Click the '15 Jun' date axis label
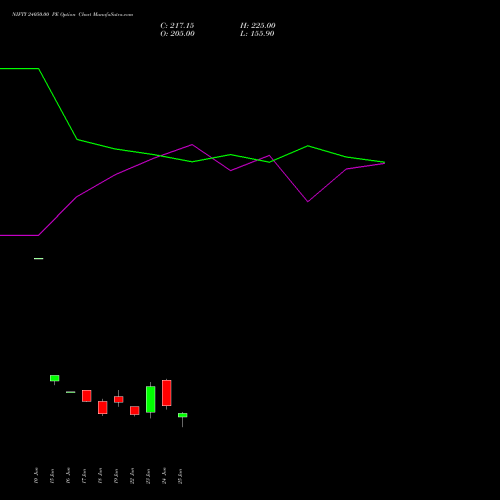500x500 pixels. coord(52,476)
